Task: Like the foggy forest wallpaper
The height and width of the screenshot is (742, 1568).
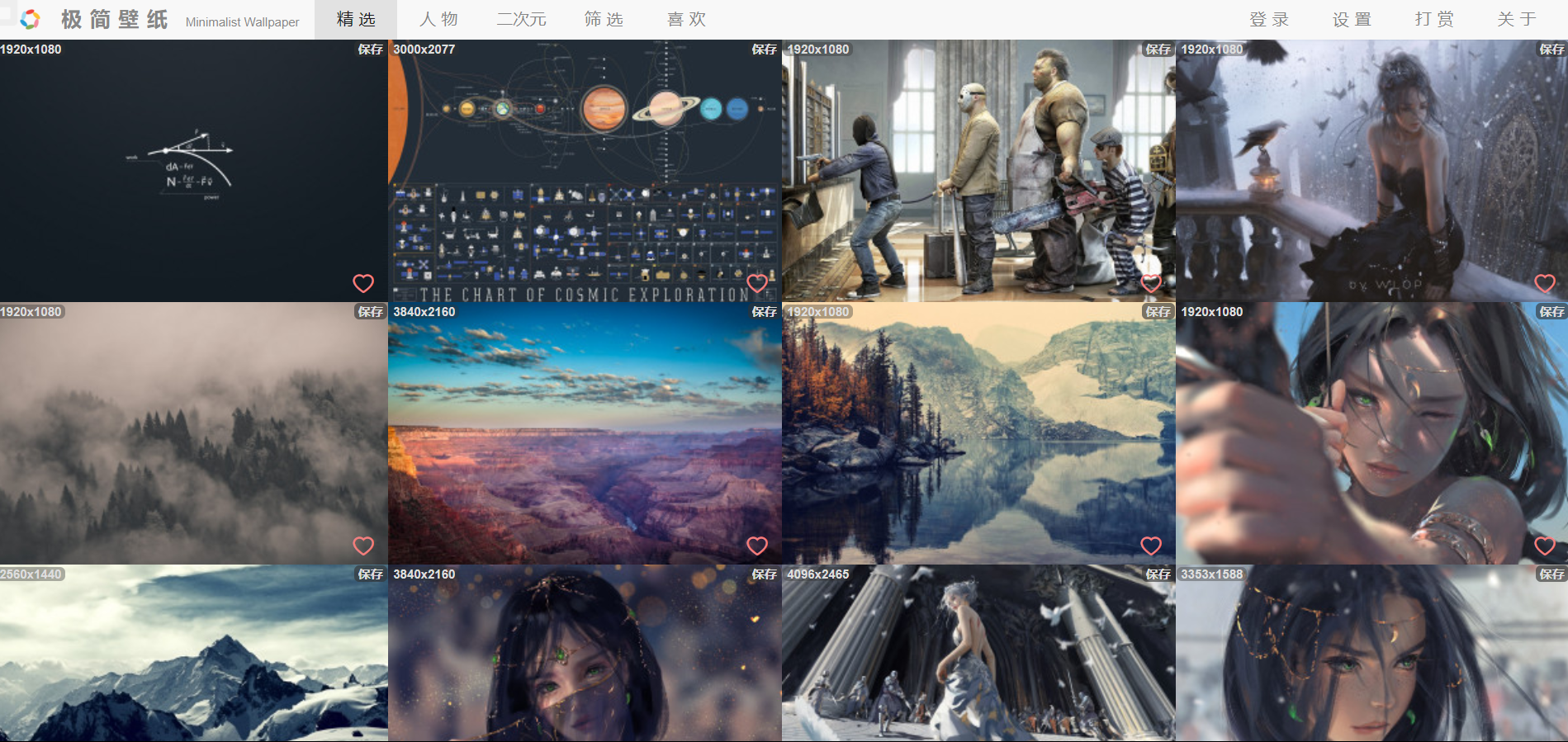Action: [363, 546]
